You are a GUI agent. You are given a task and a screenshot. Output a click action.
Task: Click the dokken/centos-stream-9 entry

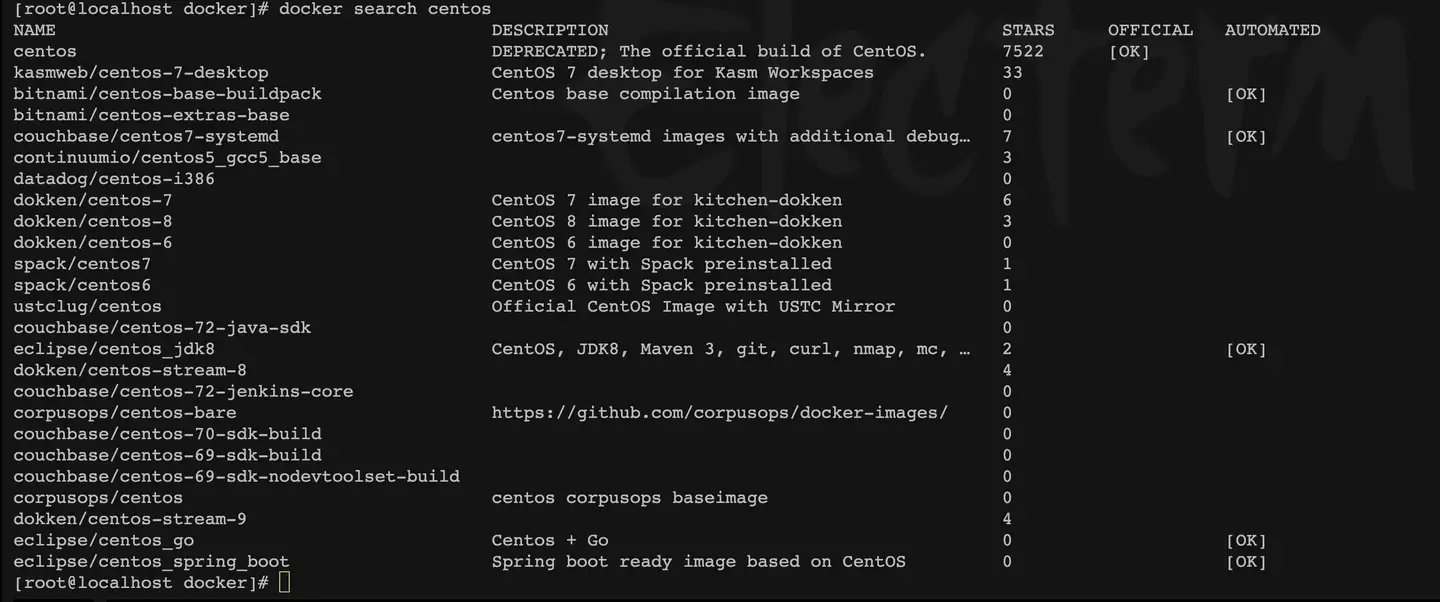click(130, 519)
